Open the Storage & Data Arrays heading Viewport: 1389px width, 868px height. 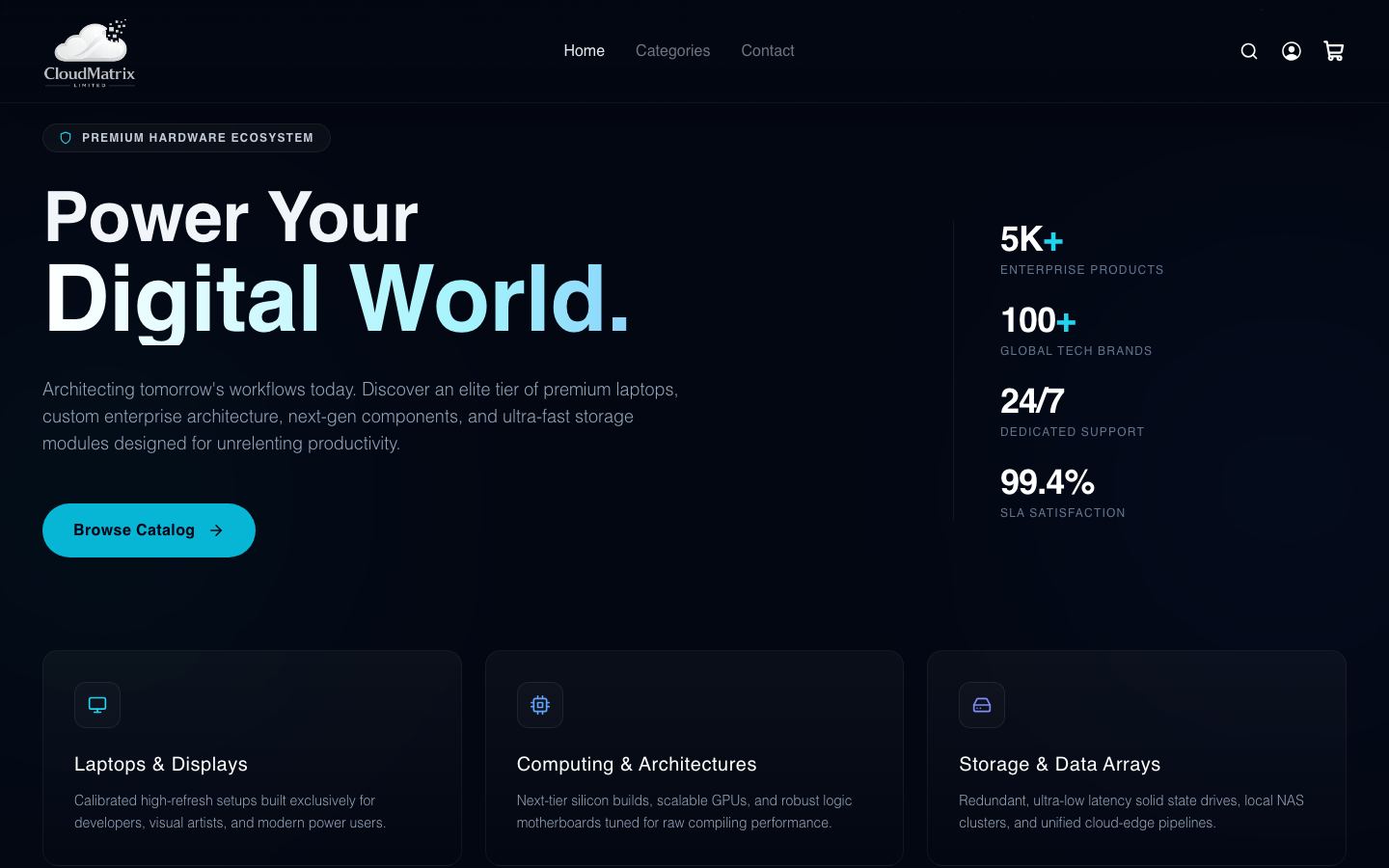click(1059, 764)
